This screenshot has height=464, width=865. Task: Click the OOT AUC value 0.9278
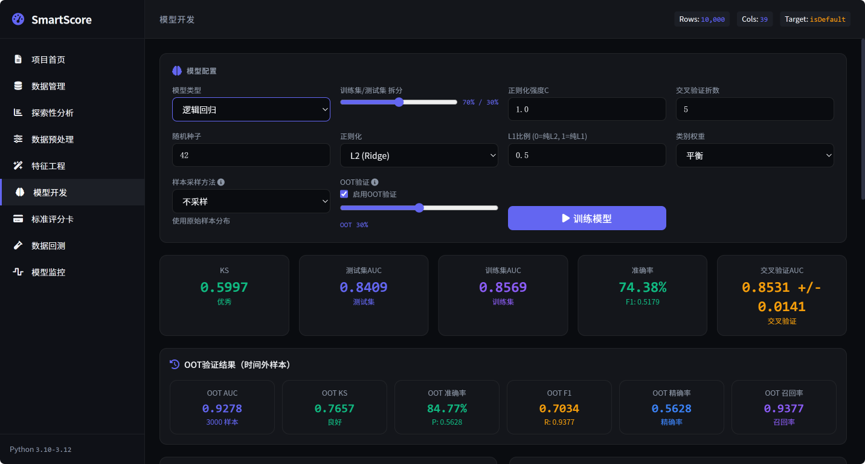[222, 408]
